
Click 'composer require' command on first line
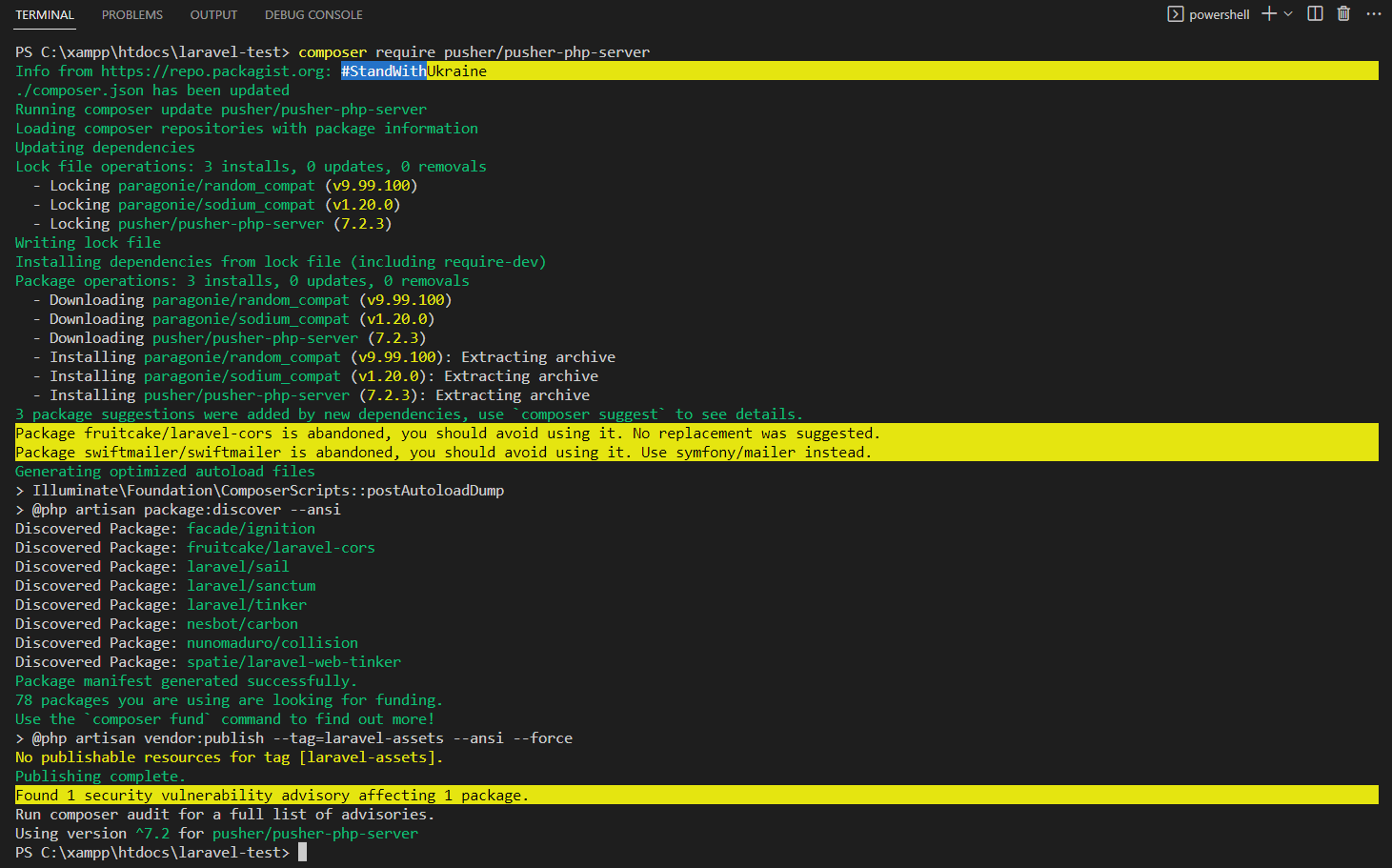click(366, 52)
